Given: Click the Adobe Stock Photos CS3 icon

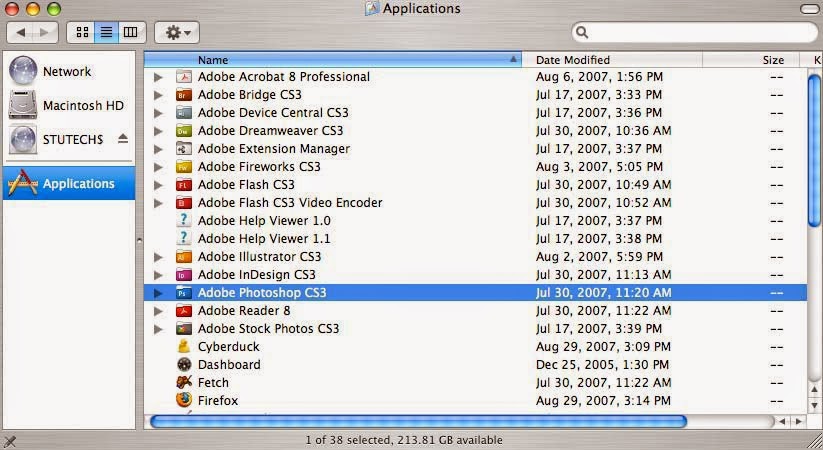Looking at the screenshot, I should (184, 329).
